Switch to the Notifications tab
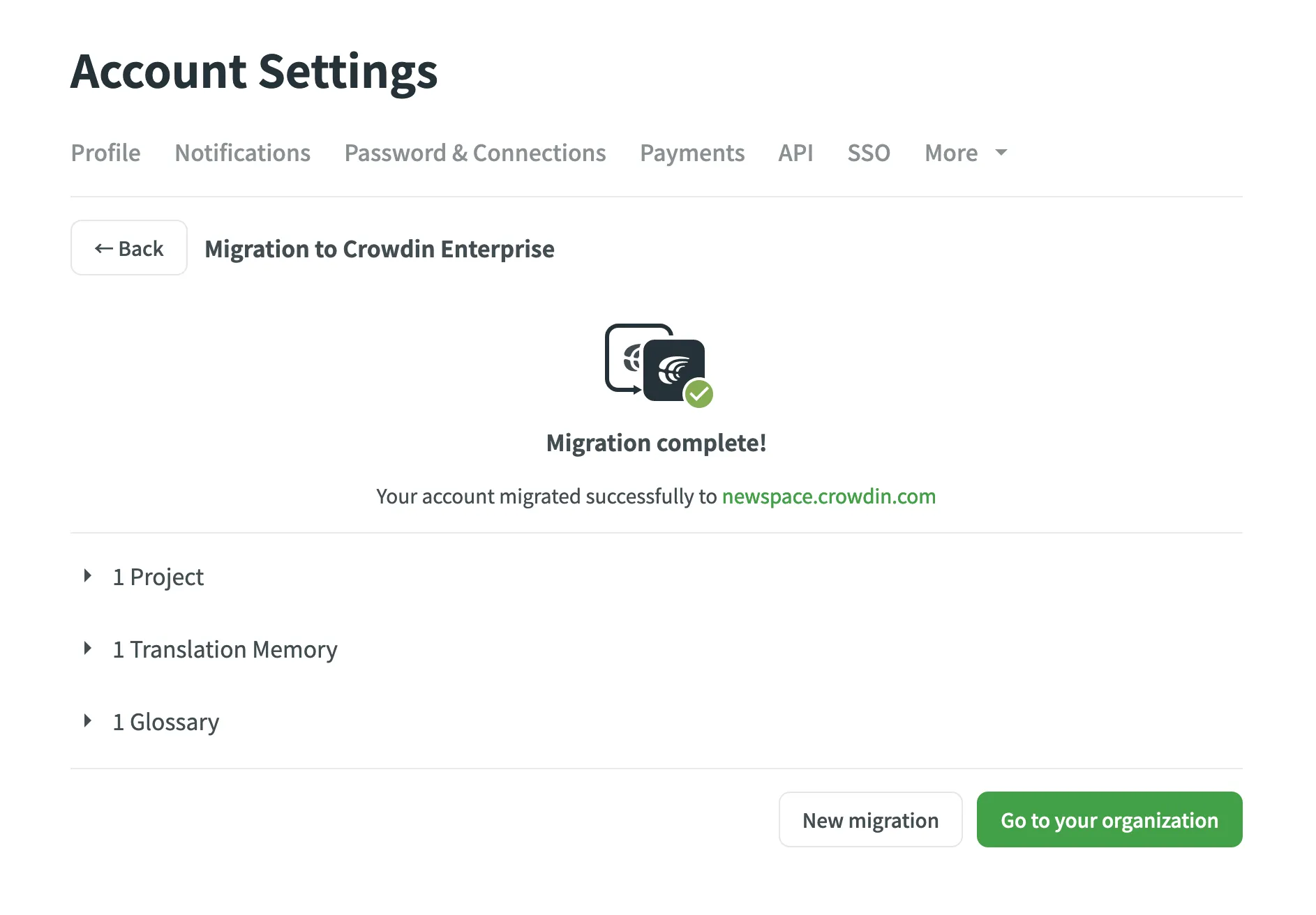Image resolution: width=1316 pixels, height=915 pixels. (242, 153)
